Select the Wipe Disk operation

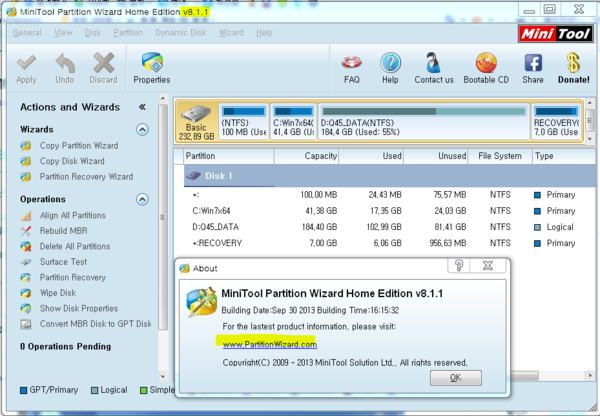click(x=58, y=293)
